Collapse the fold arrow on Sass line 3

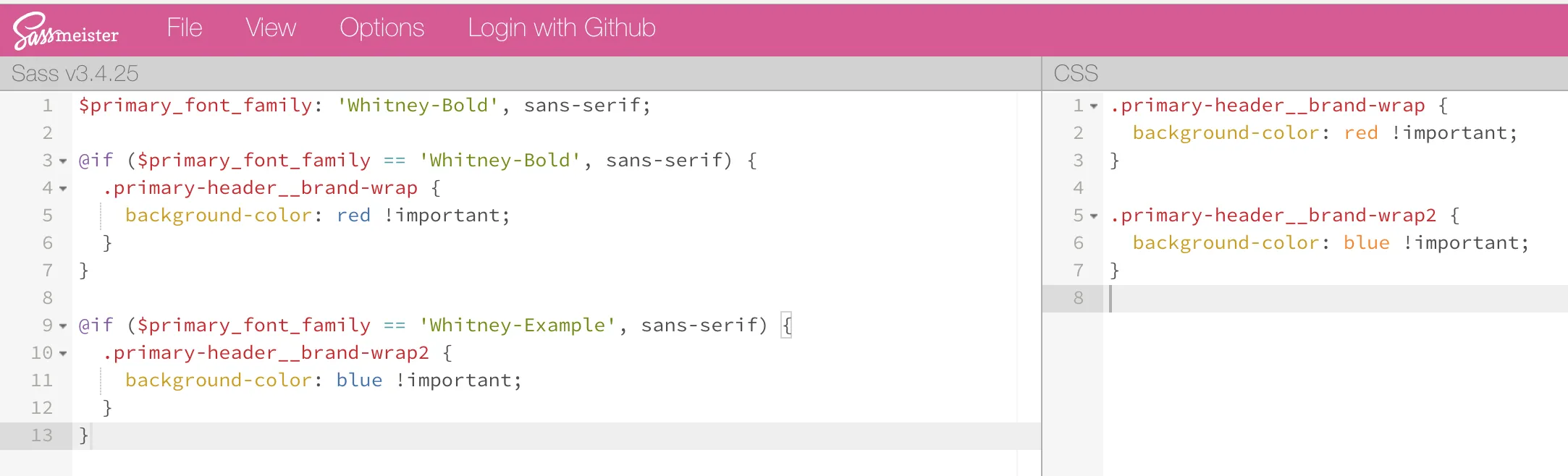pos(63,161)
